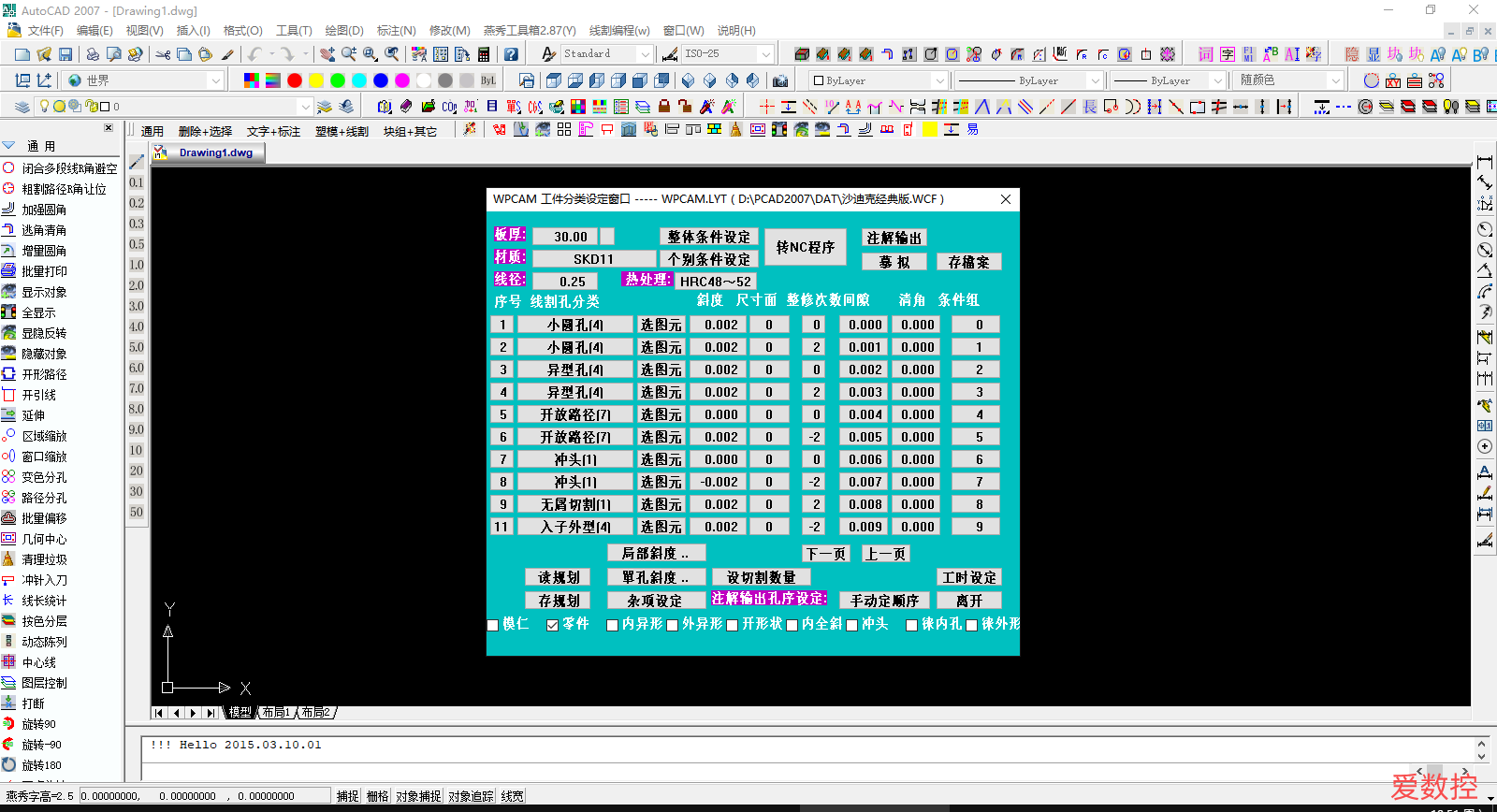Click the 易 icon in the lower toolbar
The image size is (1497, 812).
click(973, 129)
